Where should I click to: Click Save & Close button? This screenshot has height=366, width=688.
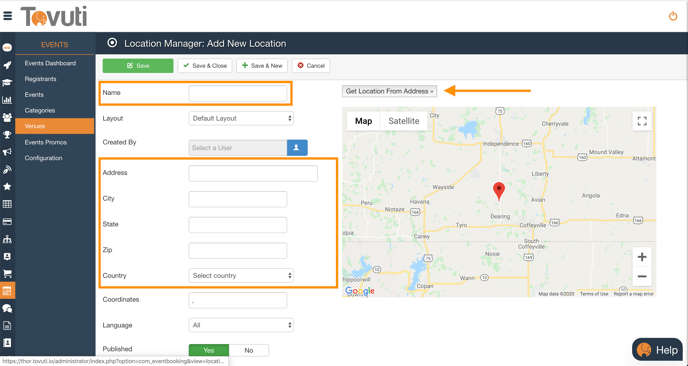click(205, 66)
